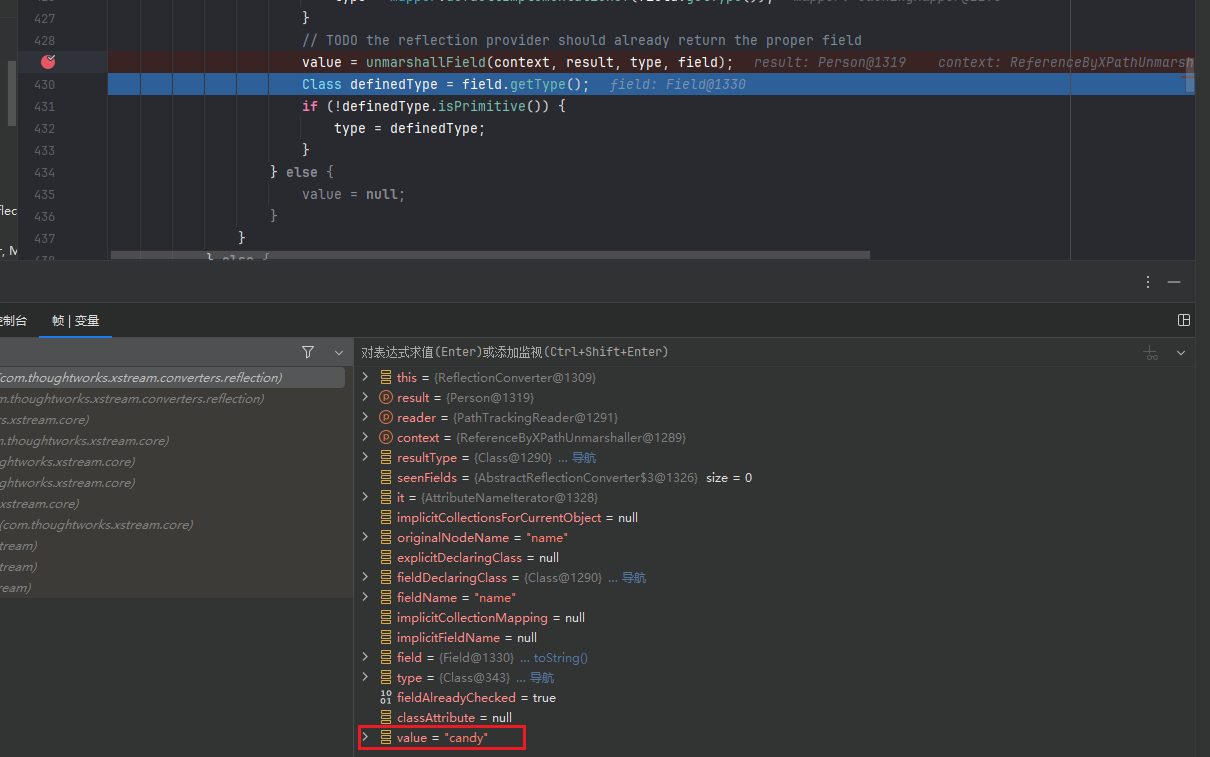Toggle the breakpoint on line 429

click(x=48, y=62)
